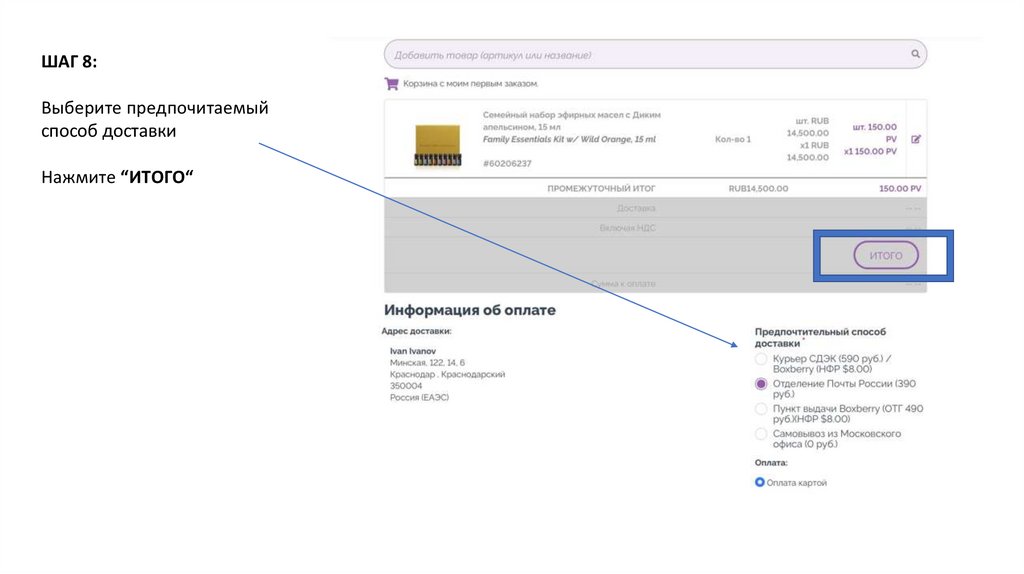Select Отделение Почты России delivery option

point(761,384)
